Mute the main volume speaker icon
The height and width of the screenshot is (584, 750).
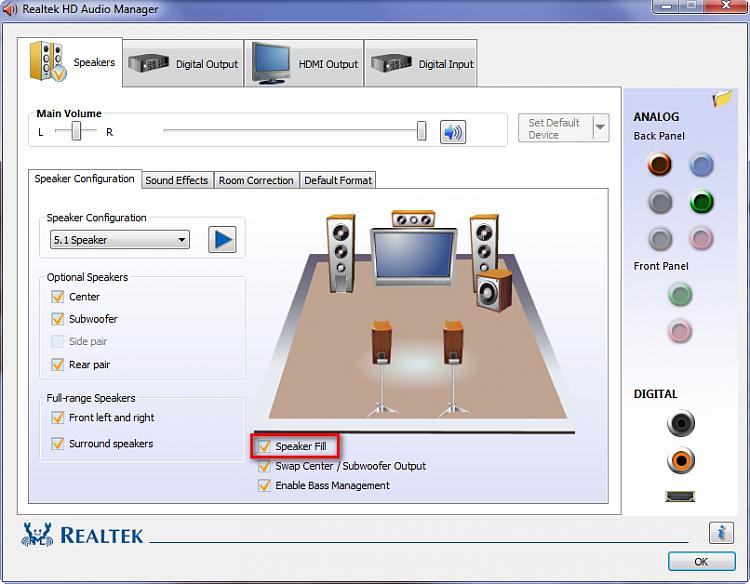[x=453, y=132]
